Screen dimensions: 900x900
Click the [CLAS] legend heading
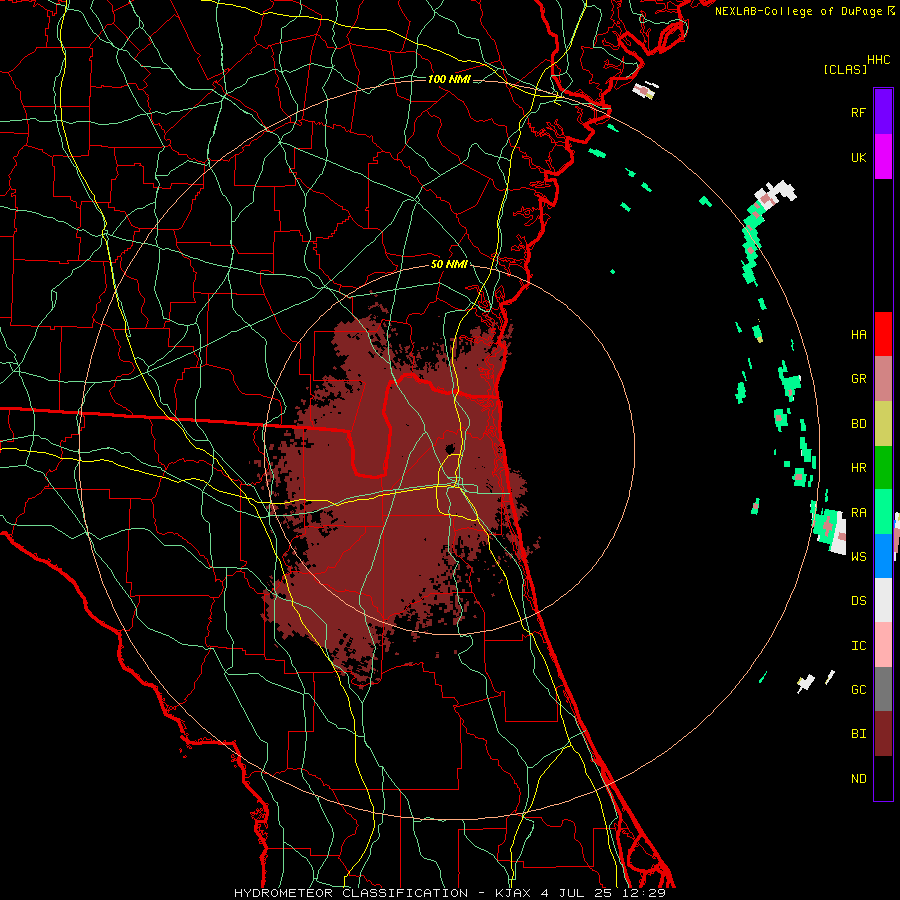pyautogui.click(x=845, y=70)
